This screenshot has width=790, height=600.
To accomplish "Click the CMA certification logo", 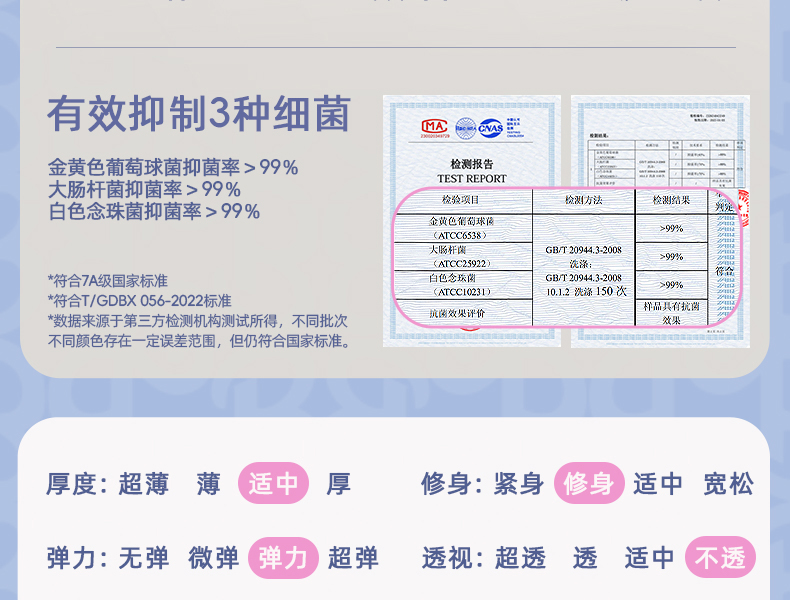I will point(434,127).
